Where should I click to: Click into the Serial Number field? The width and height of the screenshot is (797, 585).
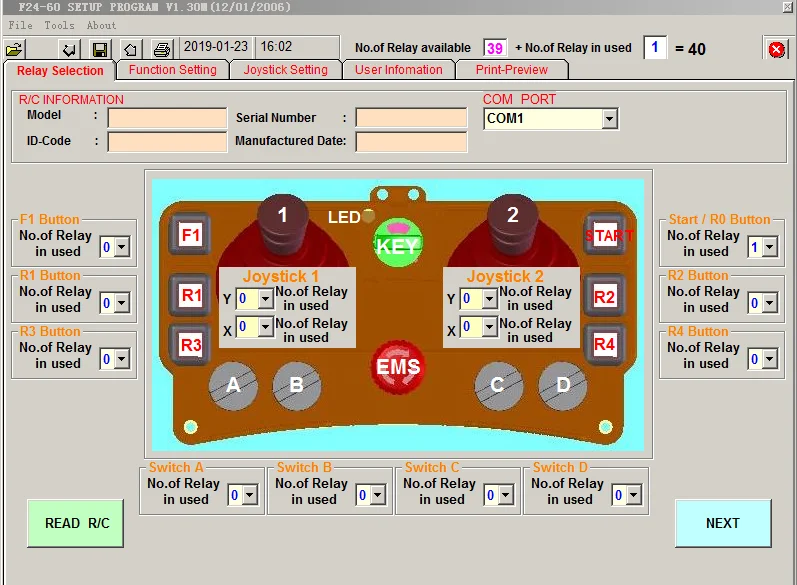411,118
